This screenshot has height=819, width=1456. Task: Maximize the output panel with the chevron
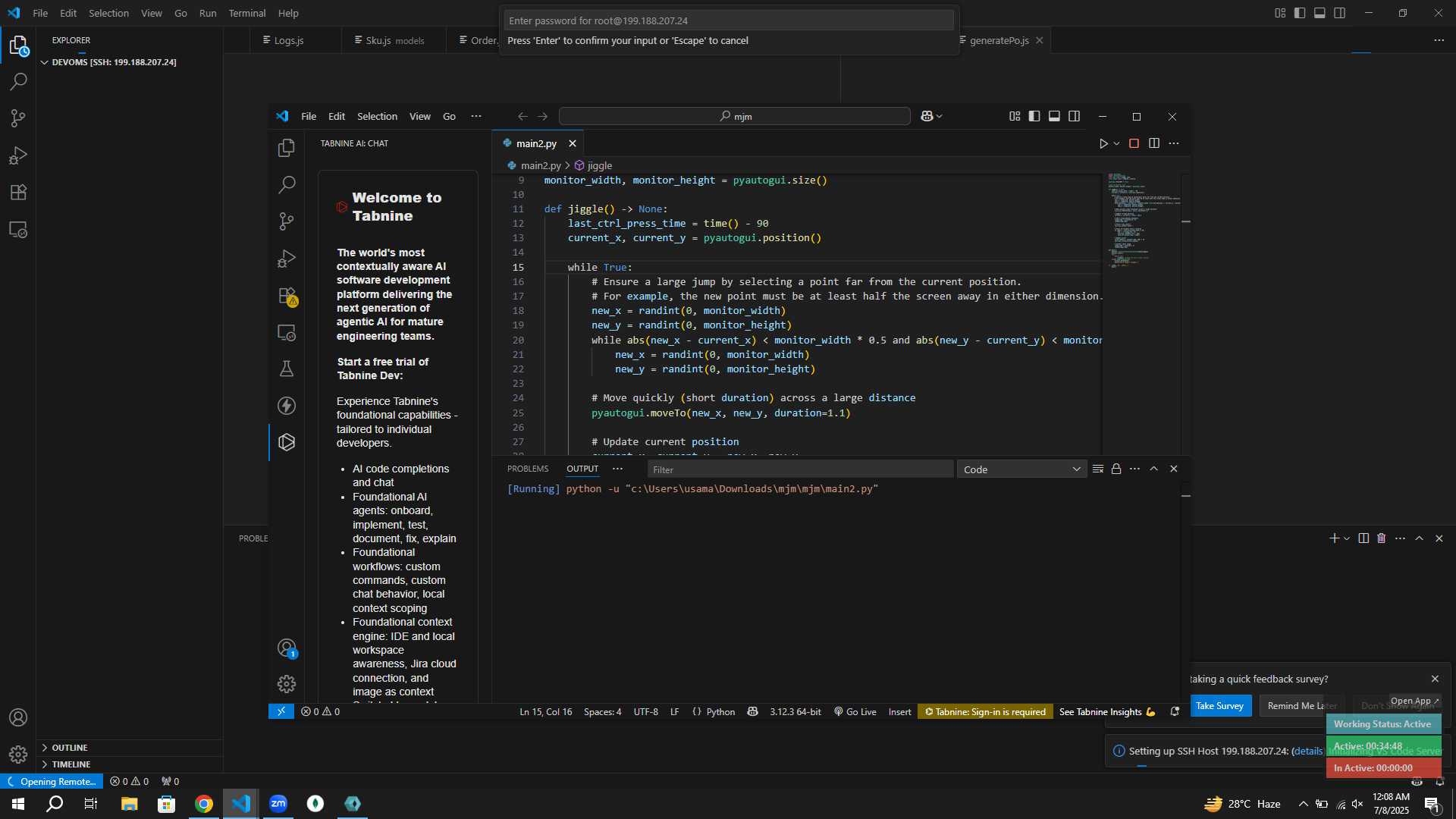pyautogui.click(x=1154, y=469)
